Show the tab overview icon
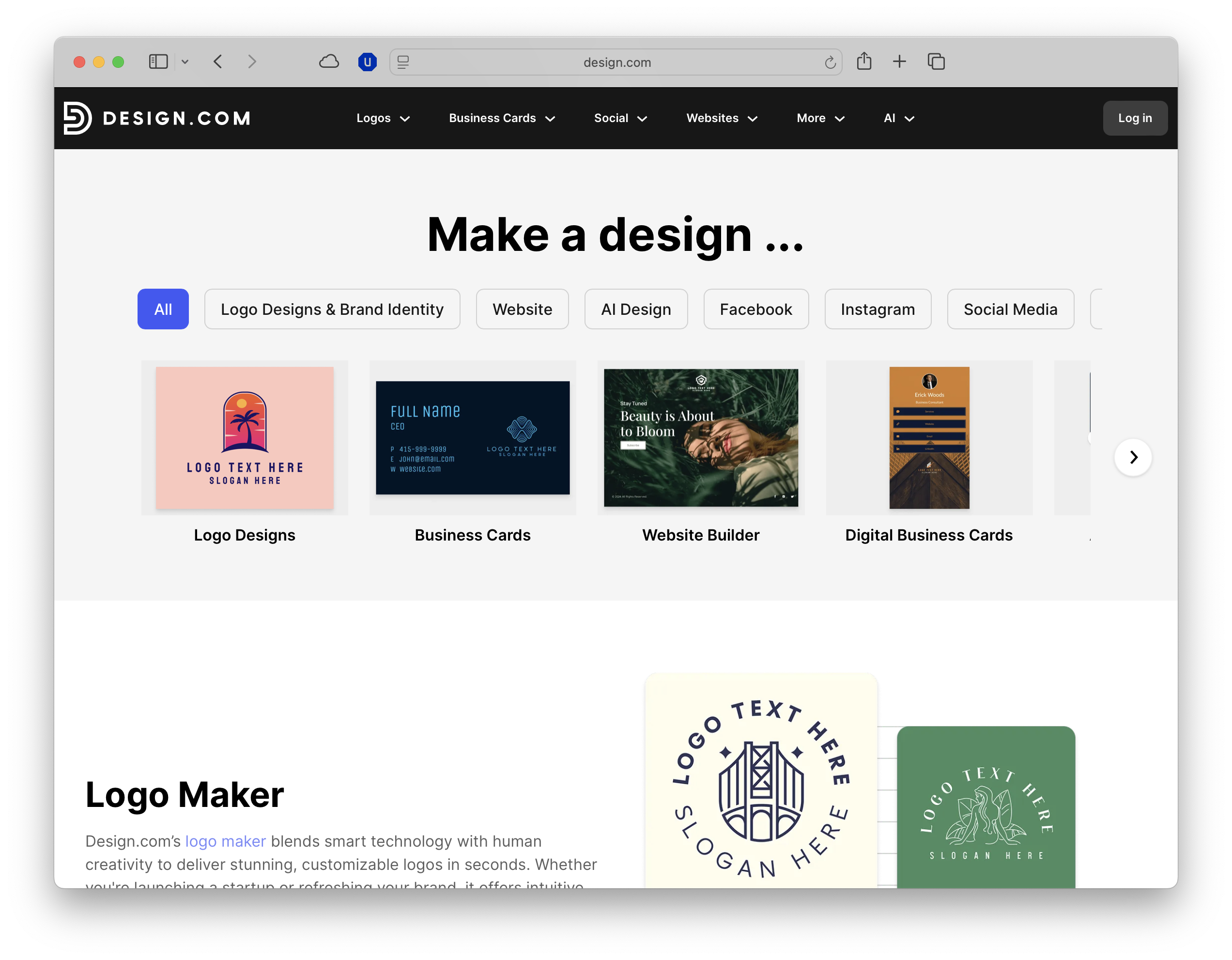Screen dimensions: 1232x960 coord(936,62)
